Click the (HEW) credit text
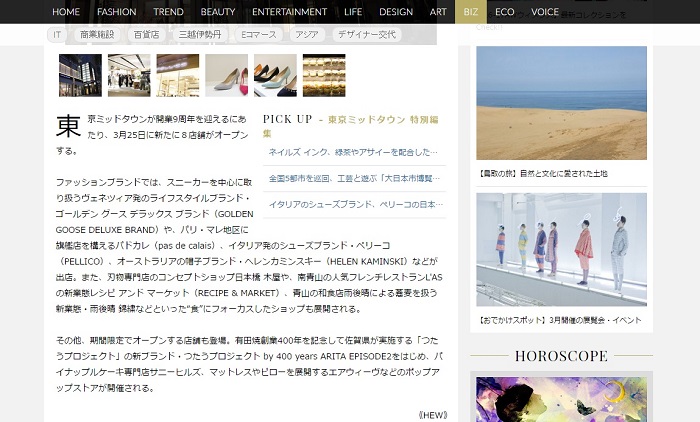The height and width of the screenshot is (422, 700). 433,415
